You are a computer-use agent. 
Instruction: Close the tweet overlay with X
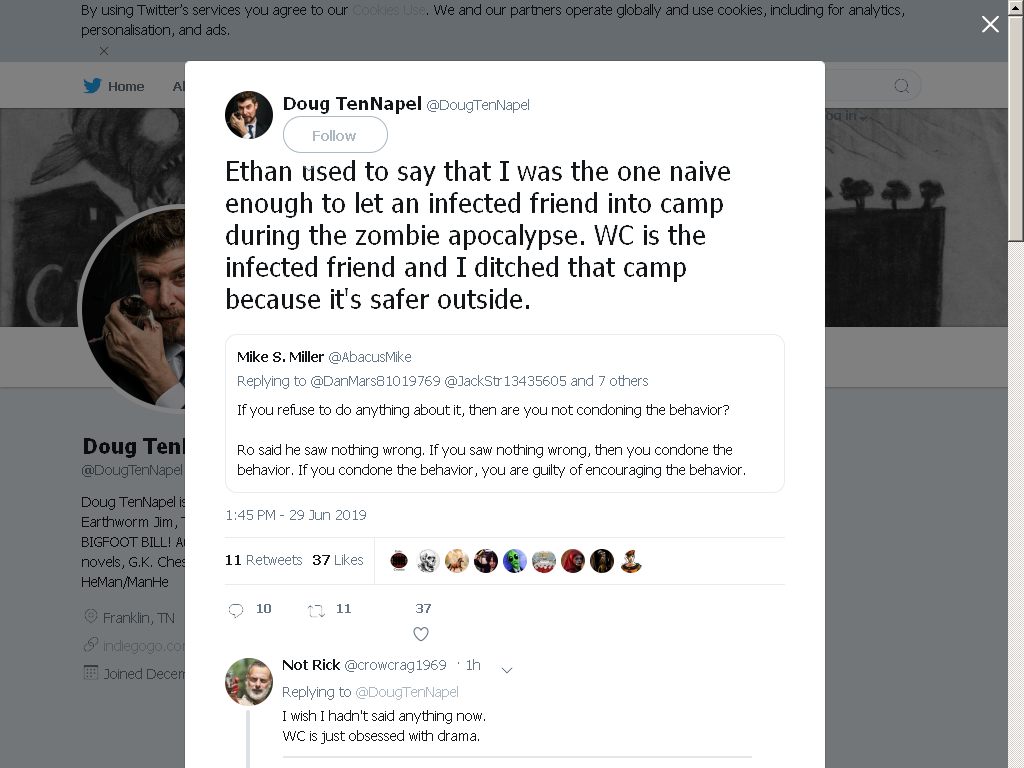pos(990,24)
